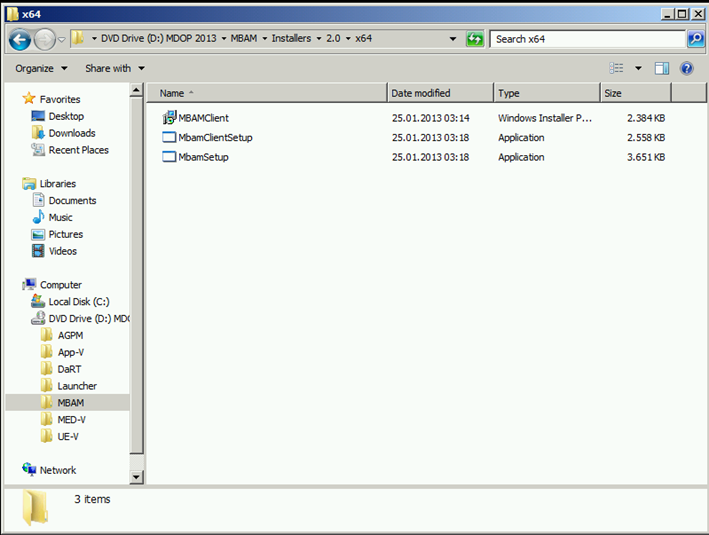Open Music library

pos(60,218)
